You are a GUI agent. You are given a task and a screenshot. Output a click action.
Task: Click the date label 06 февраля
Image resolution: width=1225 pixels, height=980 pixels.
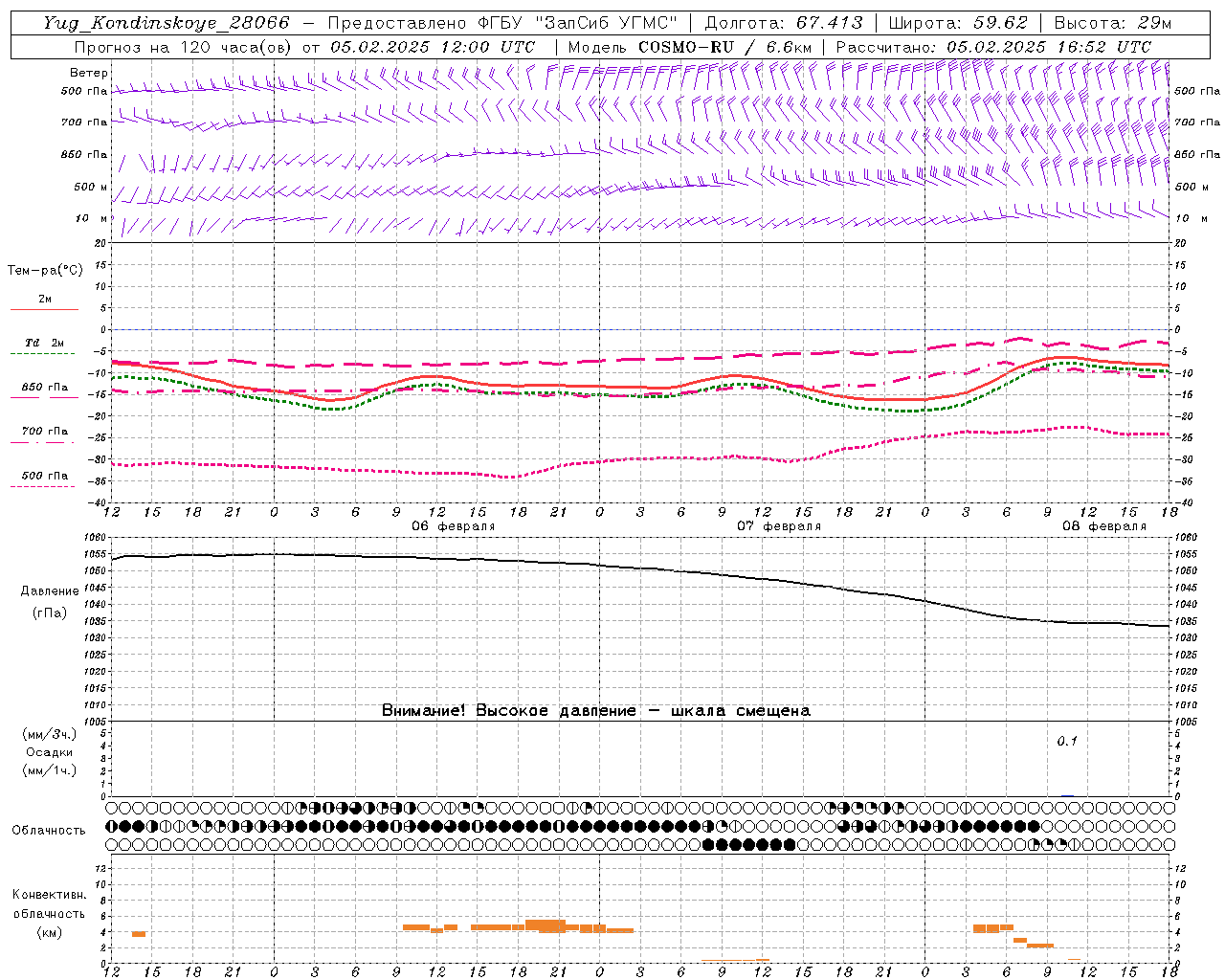[454, 526]
